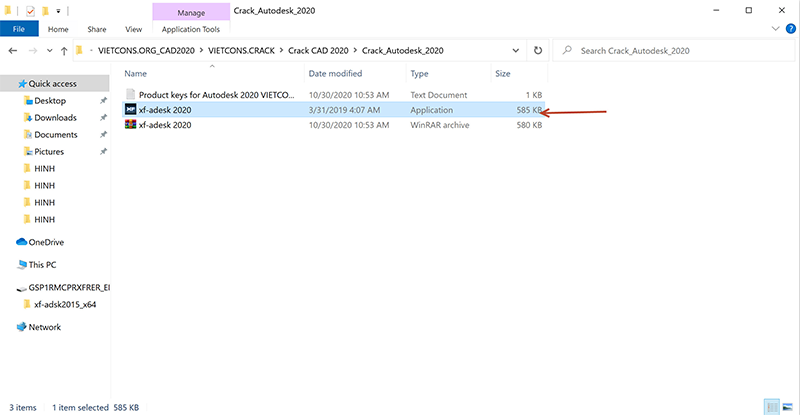Open Desktop in the navigation pane
Screen dimensions: 800x415
50,101
